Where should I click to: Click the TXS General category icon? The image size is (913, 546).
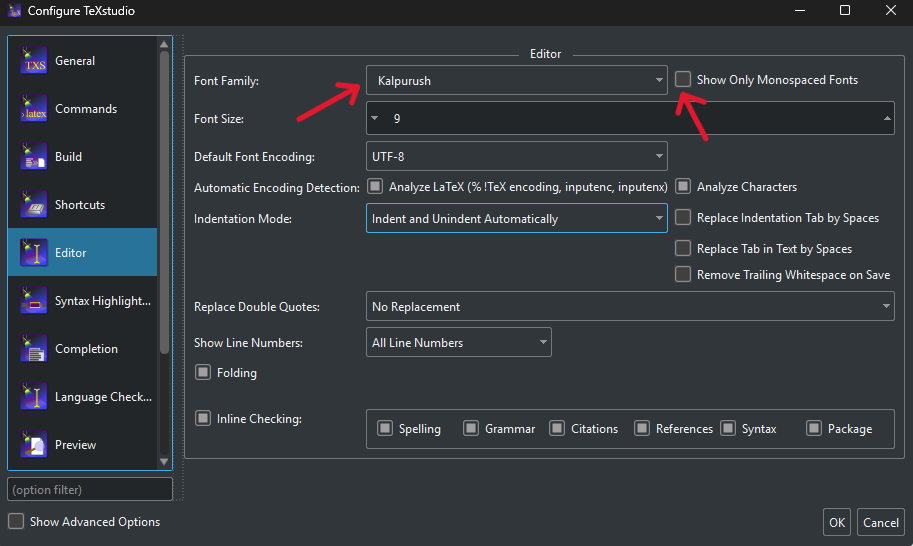34,61
